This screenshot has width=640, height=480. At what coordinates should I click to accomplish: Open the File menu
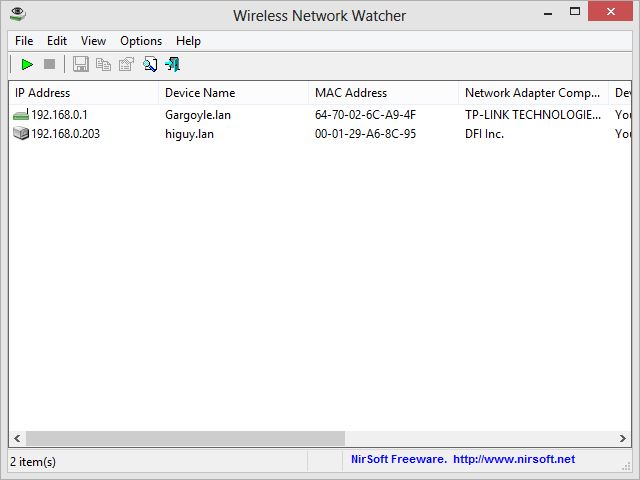24,41
